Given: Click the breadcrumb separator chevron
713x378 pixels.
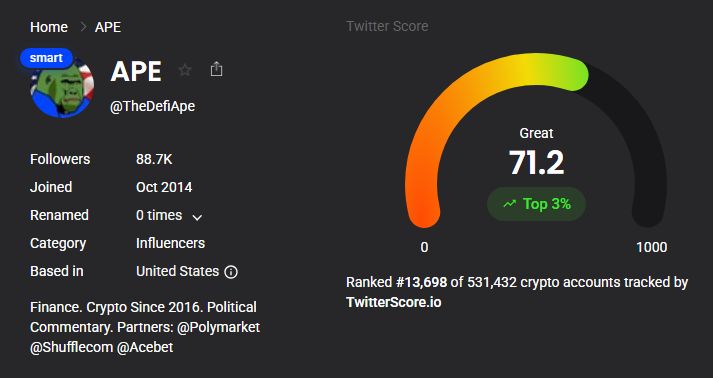Looking at the screenshot, I should (x=83, y=27).
